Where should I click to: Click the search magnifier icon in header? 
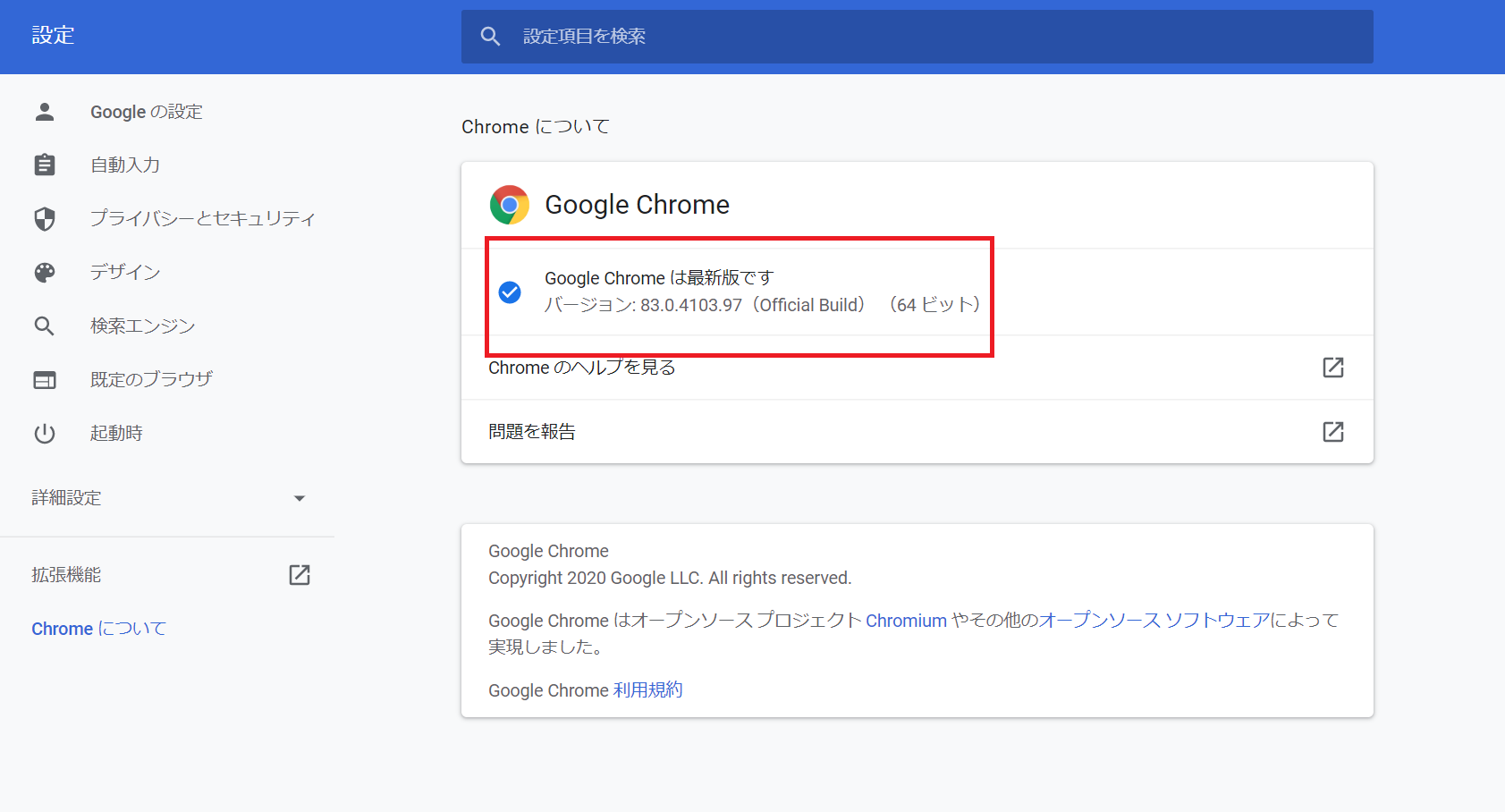pyautogui.click(x=490, y=36)
